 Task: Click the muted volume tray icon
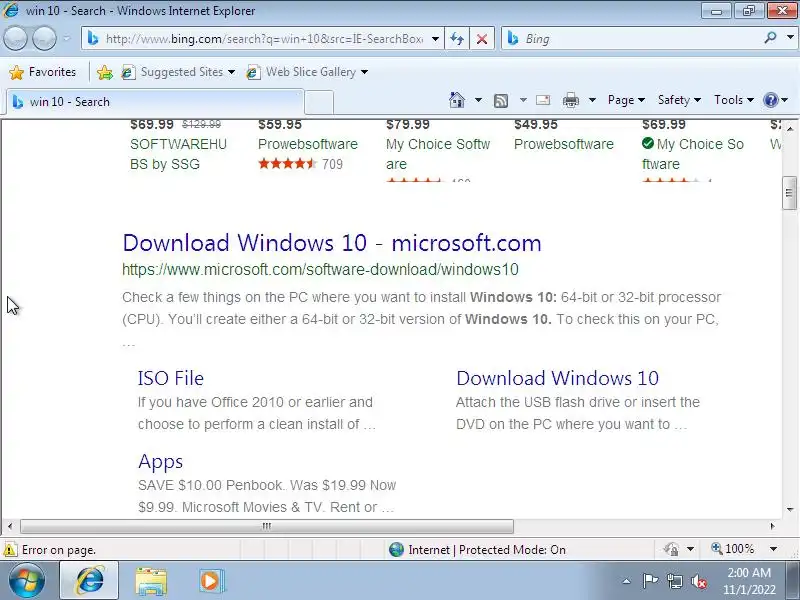(698, 581)
